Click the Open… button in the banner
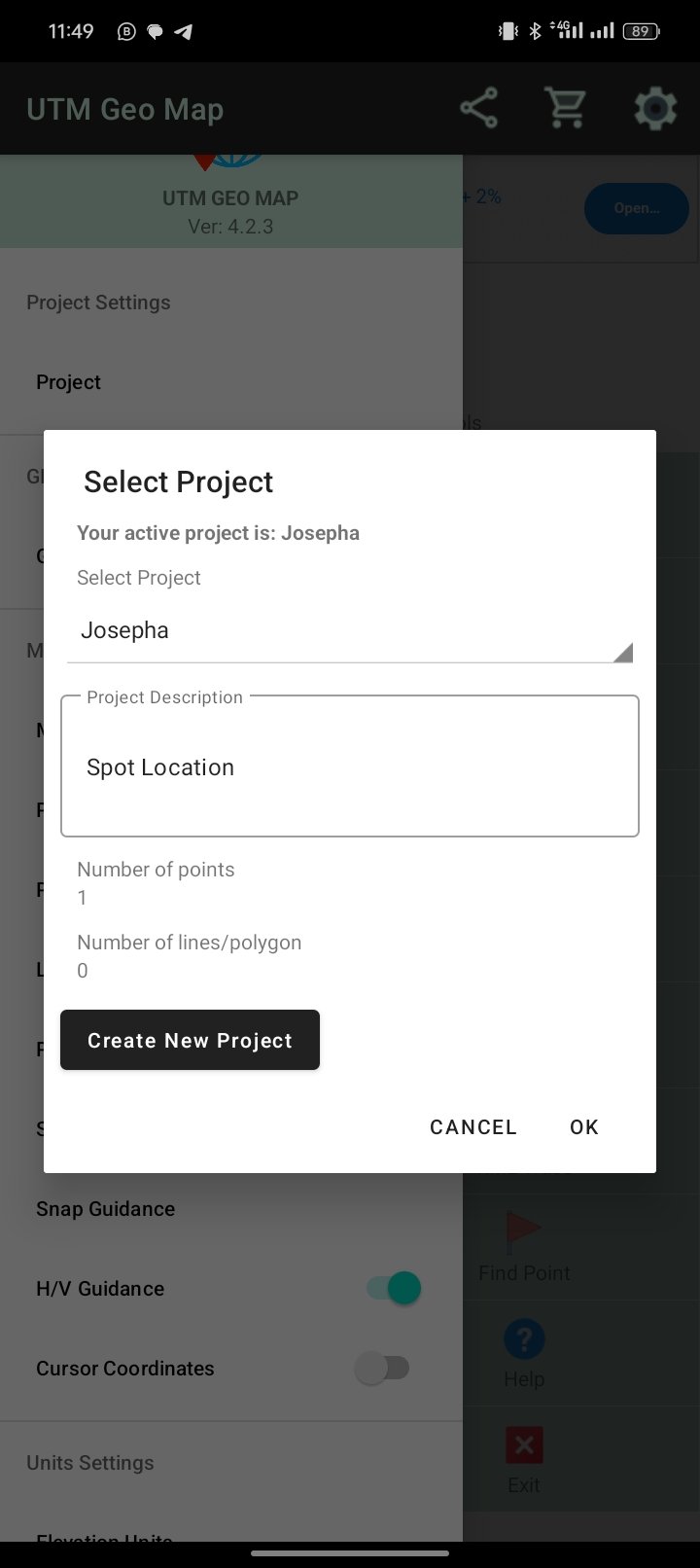The width and height of the screenshot is (700, 1568). coord(637,208)
